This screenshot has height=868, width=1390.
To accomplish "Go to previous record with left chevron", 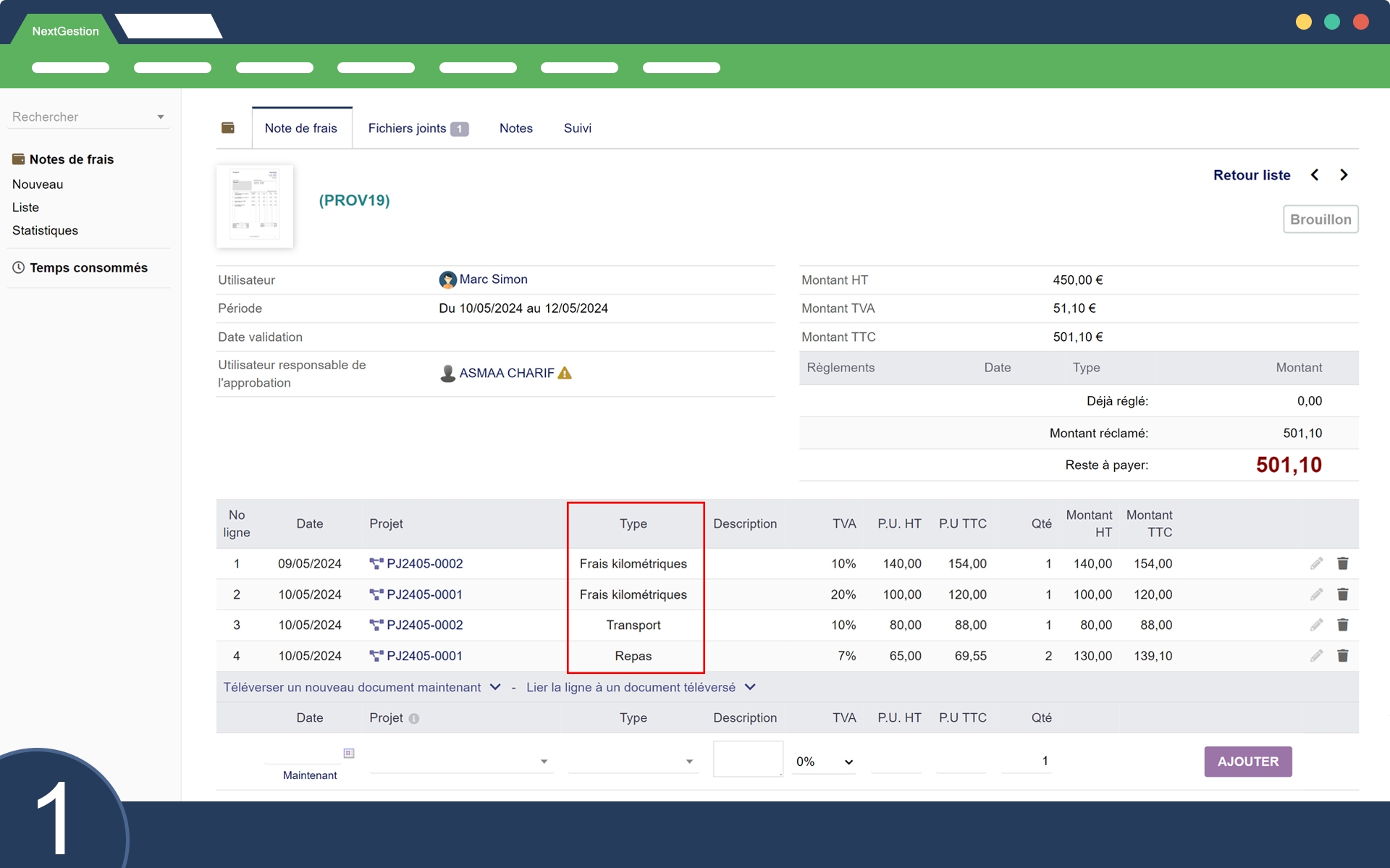I will tap(1315, 174).
